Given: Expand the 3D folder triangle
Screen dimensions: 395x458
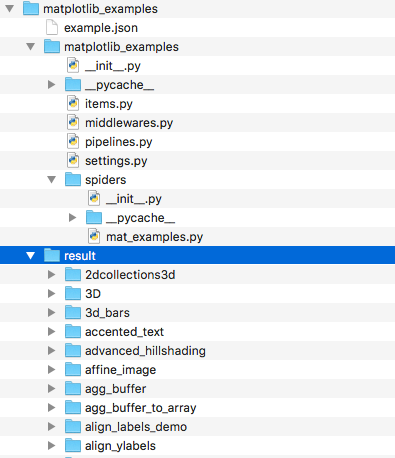Looking at the screenshot, I should click(51, 293).
